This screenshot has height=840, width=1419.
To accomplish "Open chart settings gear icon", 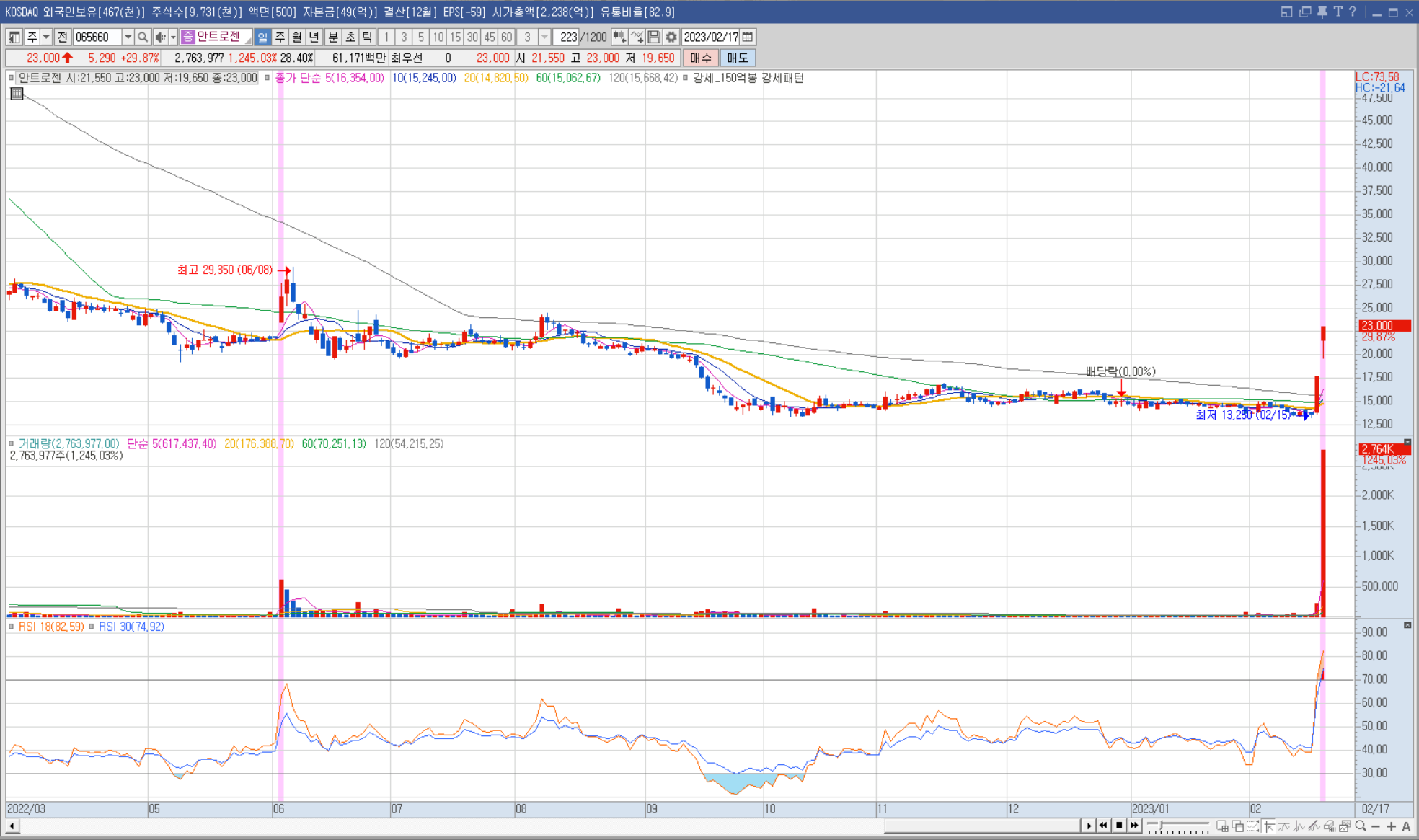I will (x=671, y=37).
